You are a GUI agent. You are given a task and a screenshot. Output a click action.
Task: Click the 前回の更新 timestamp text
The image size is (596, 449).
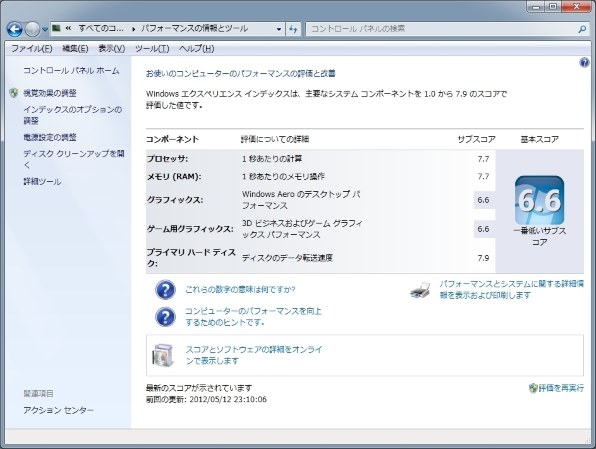[206, 400]
